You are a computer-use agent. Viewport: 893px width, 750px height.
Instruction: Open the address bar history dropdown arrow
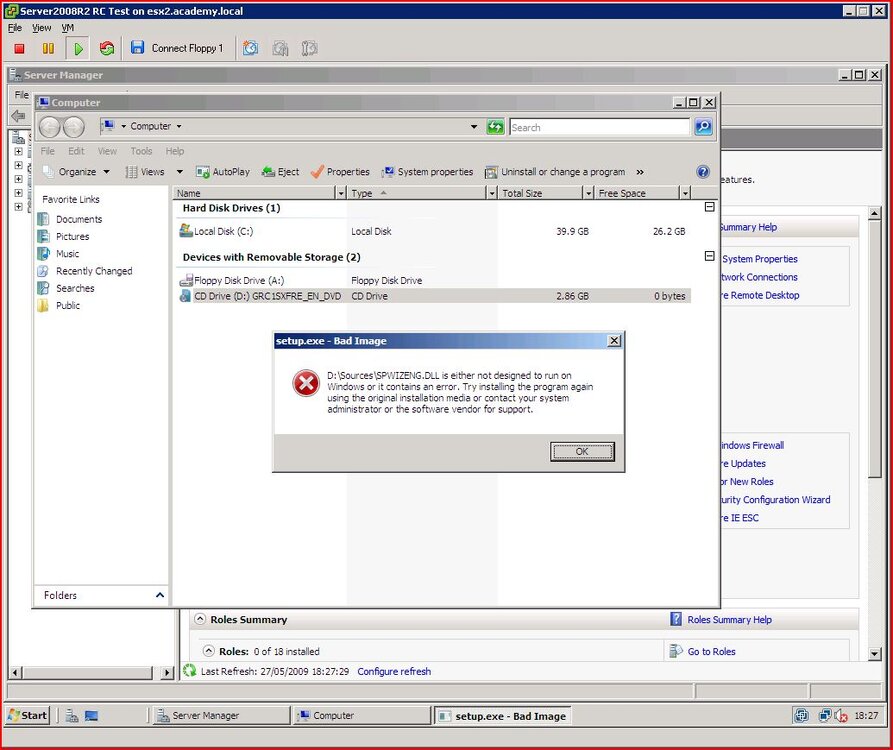[x=474, y=126]
